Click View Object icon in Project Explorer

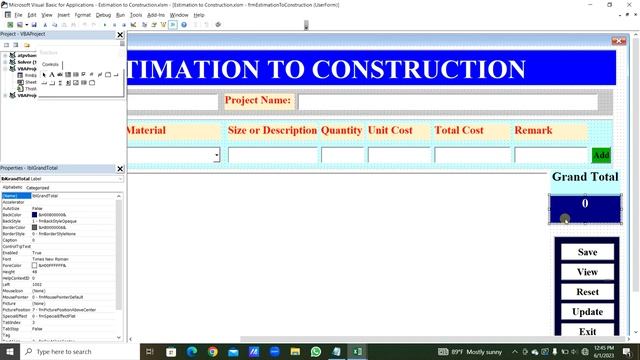click(16, 45)
